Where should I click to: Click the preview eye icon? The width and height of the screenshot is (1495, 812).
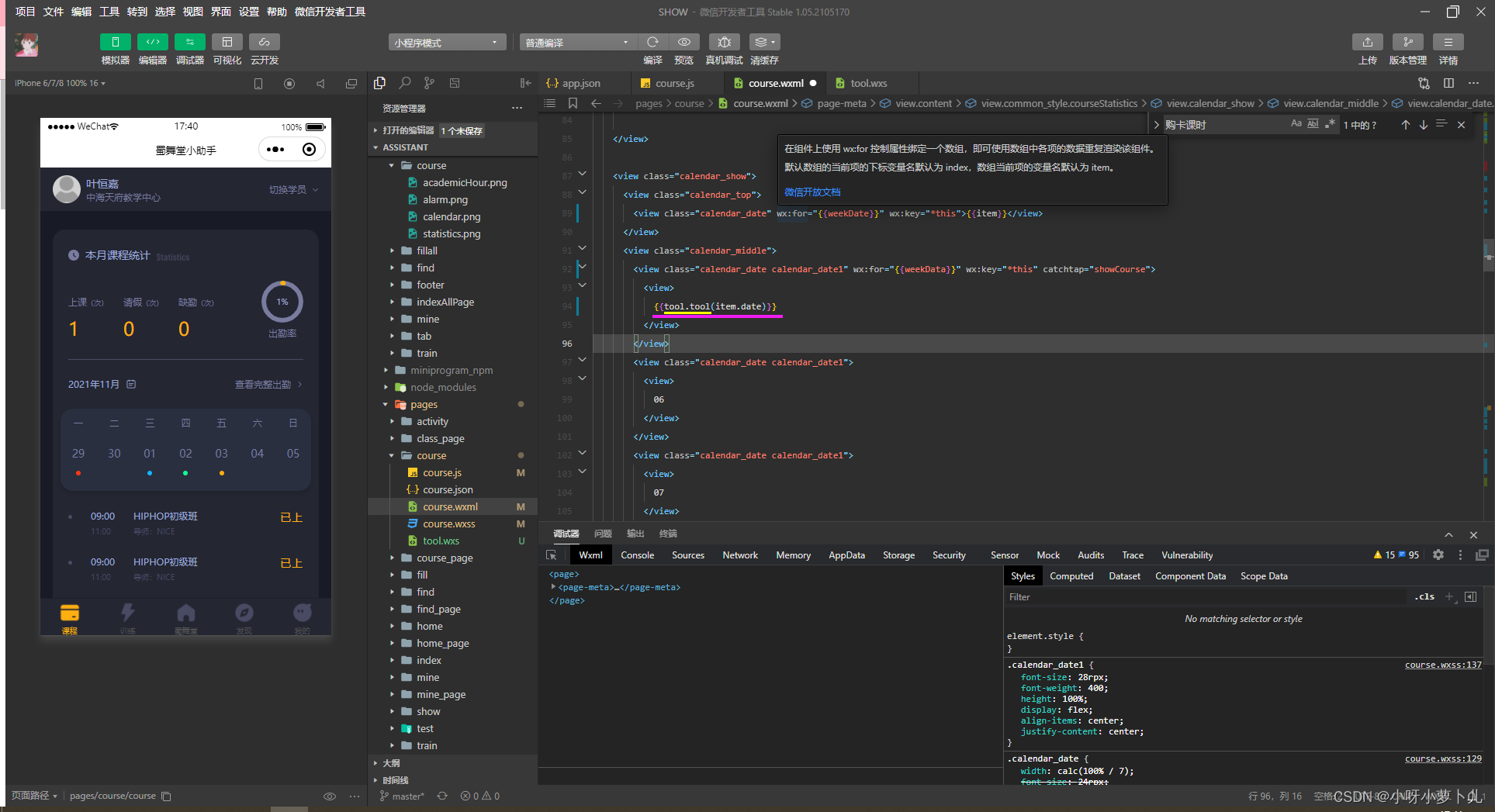(x=683, y=42)
